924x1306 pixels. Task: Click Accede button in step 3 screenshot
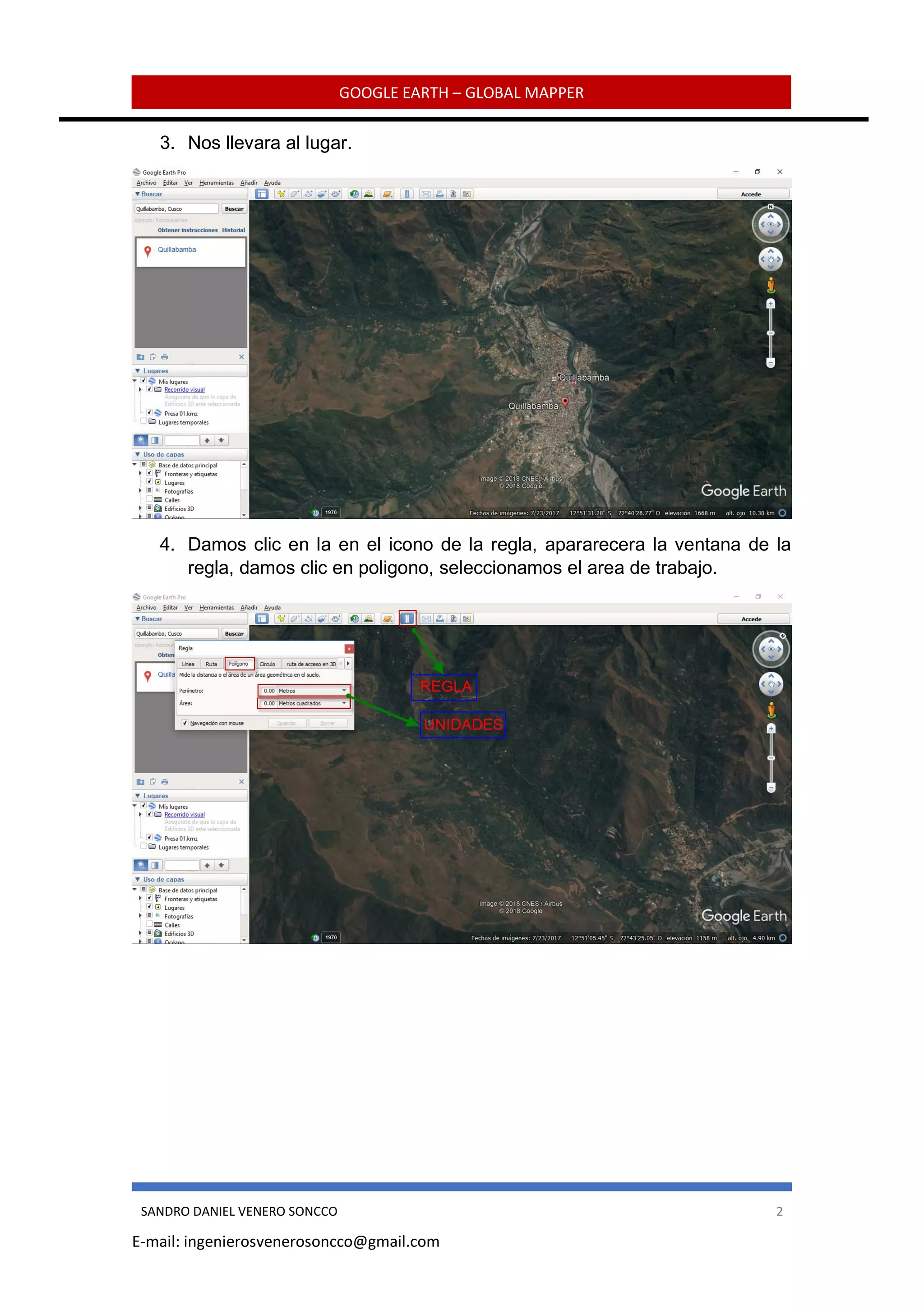click(x=753, y=194)
